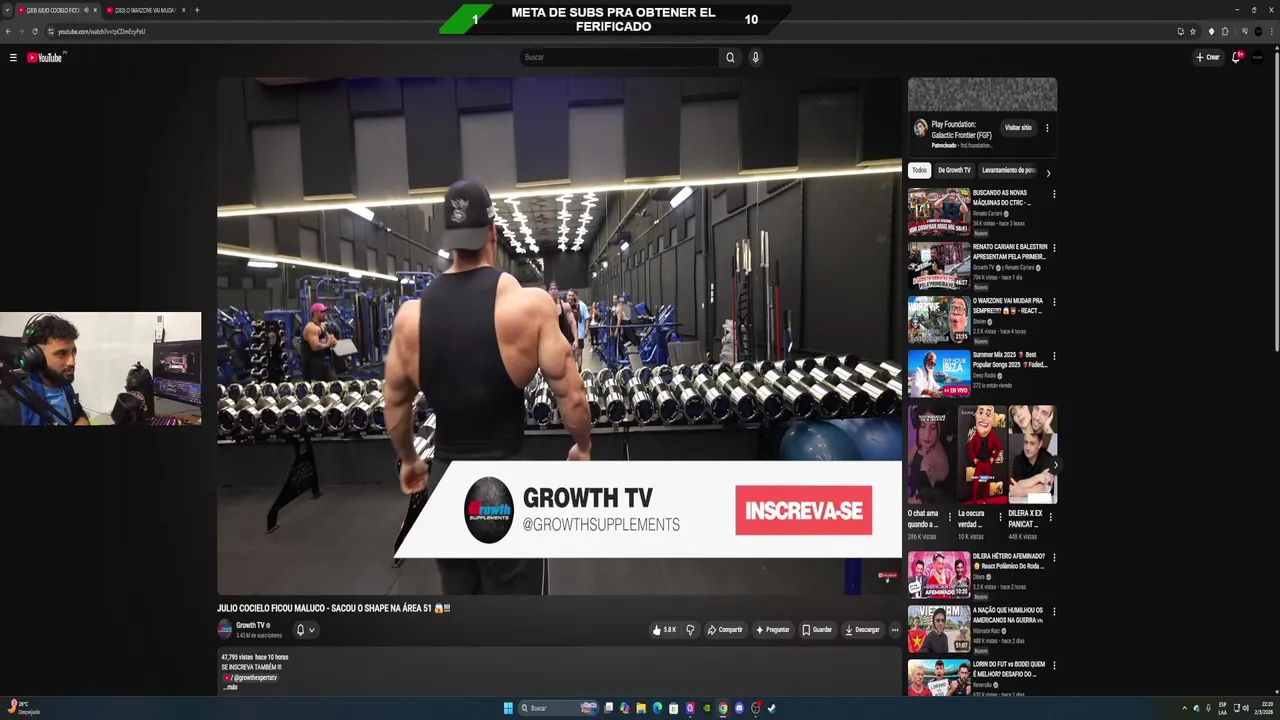This screenshot has height=720, width=1280.
Task: Select the De Growth TV filter chip
Action: point(954,170)
